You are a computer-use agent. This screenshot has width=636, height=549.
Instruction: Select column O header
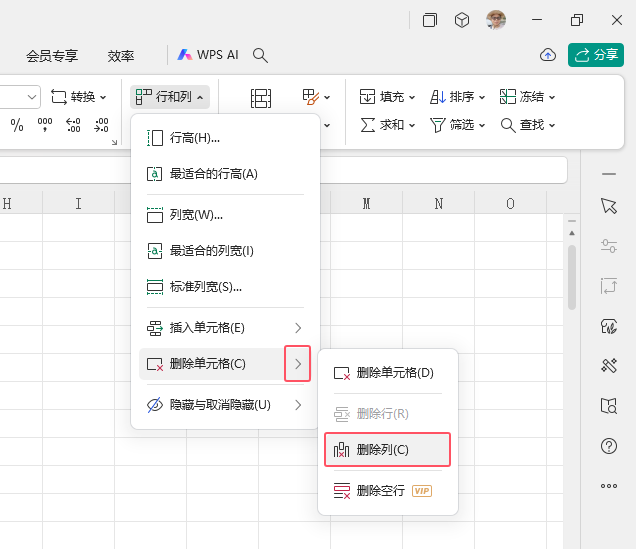point(510,204)
